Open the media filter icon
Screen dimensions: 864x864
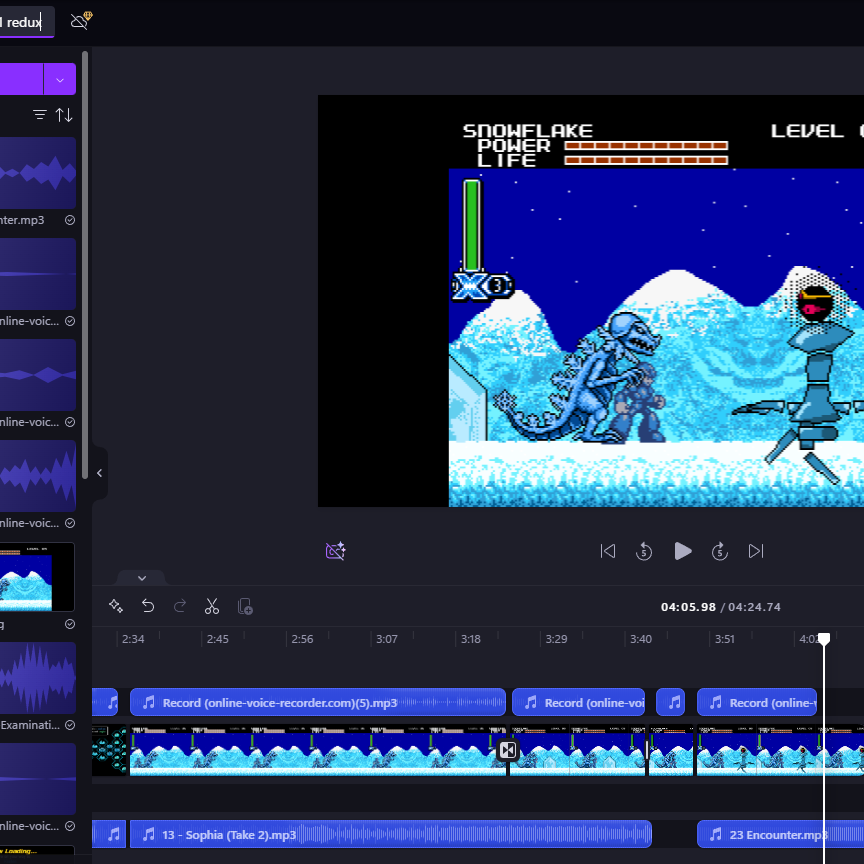pos(40,115)
